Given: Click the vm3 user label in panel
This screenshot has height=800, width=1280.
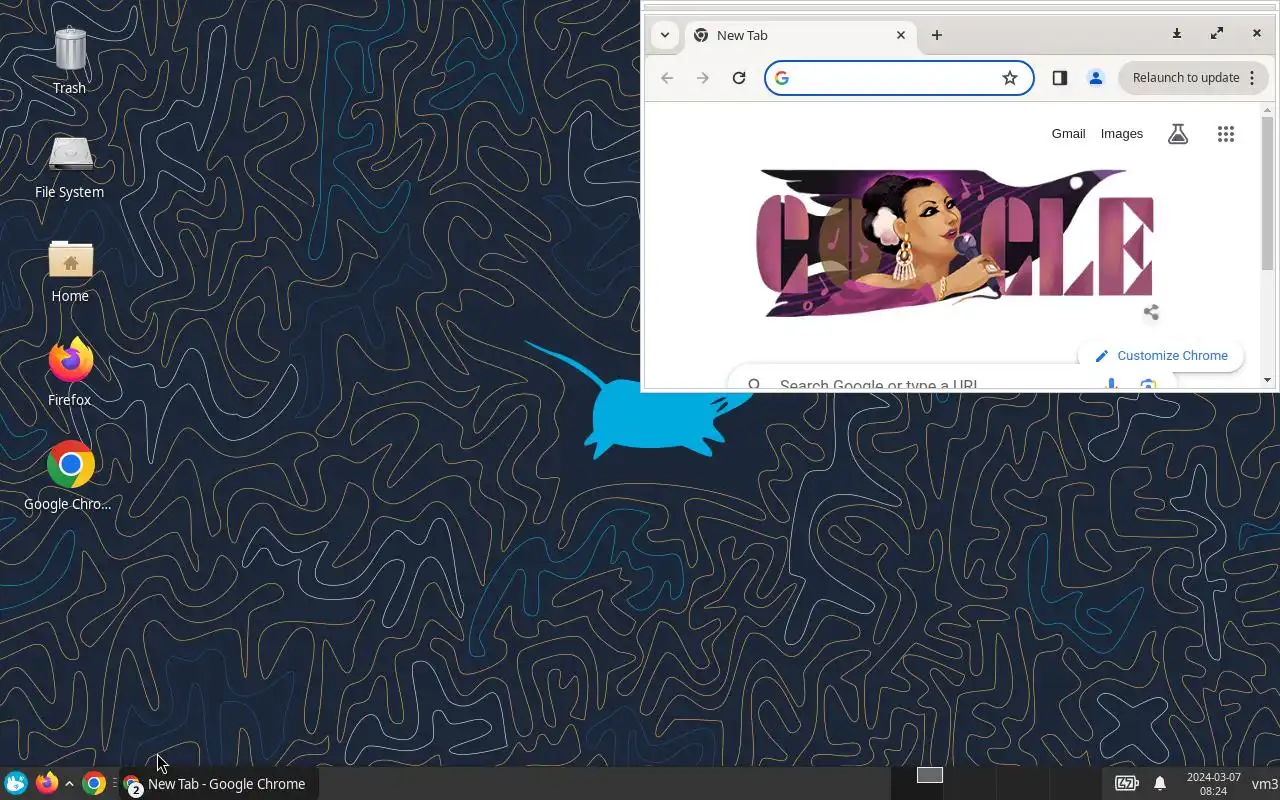Looking at the screenshot, I should 1264,784.
